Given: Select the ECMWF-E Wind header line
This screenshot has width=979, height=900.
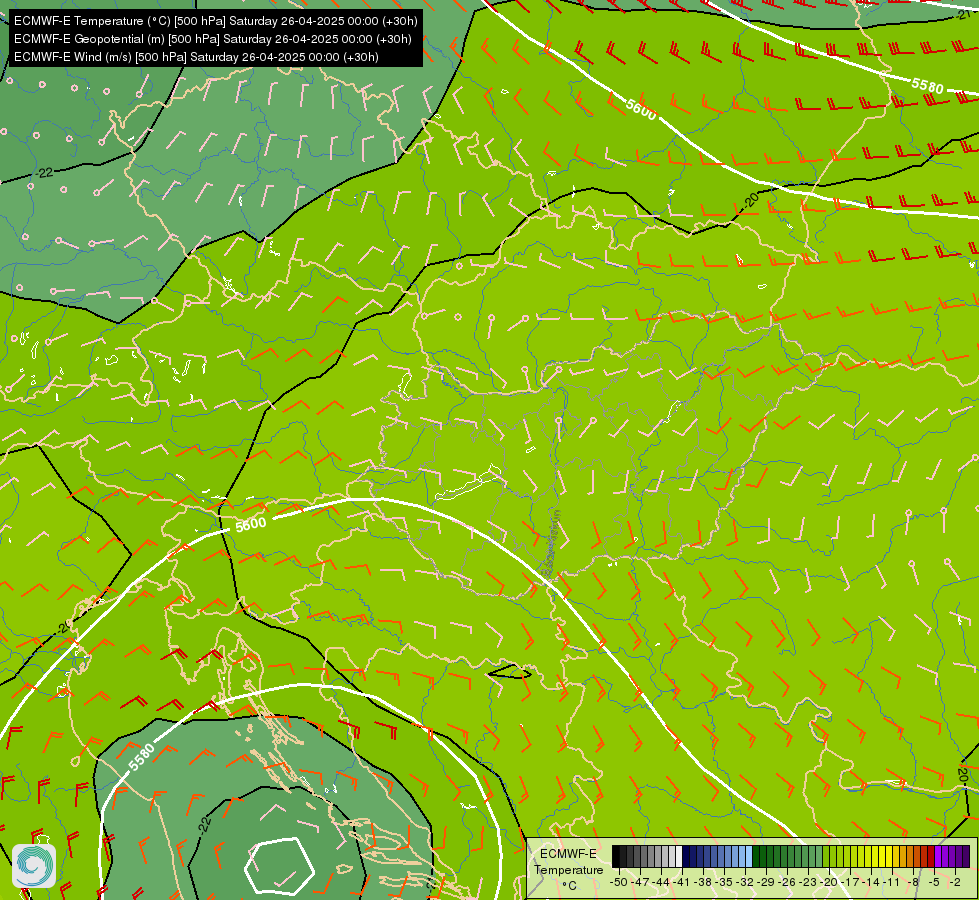Looking at the screenshot, I should pos(196,57).
